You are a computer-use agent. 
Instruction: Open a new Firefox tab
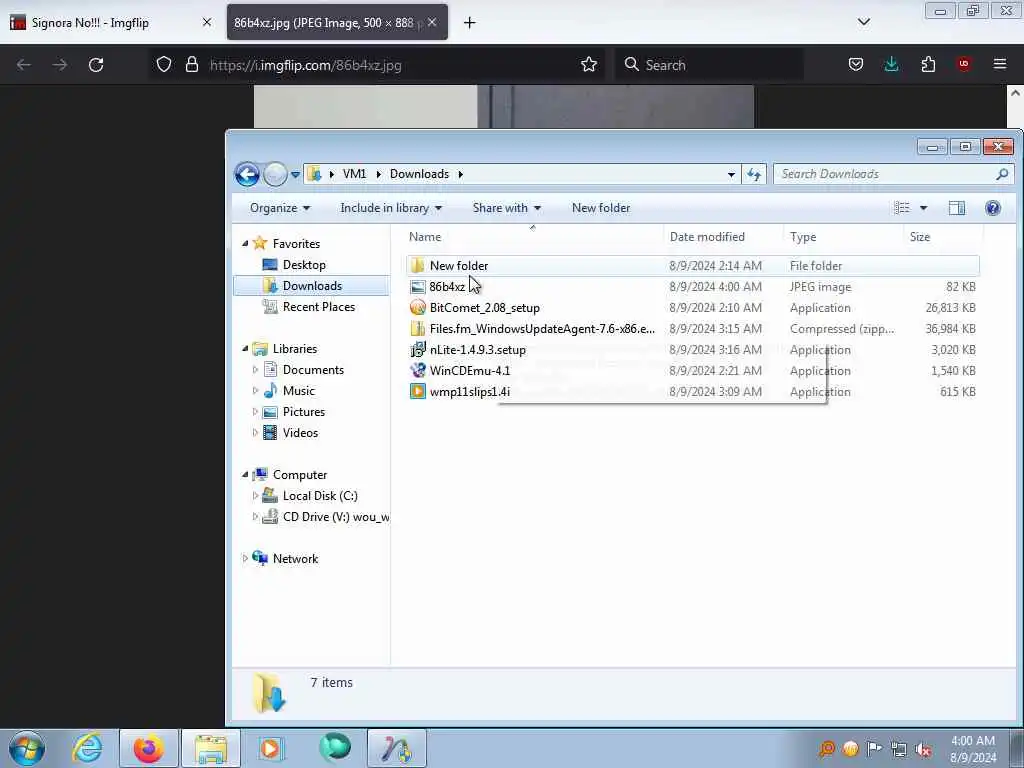pos(470,23)
